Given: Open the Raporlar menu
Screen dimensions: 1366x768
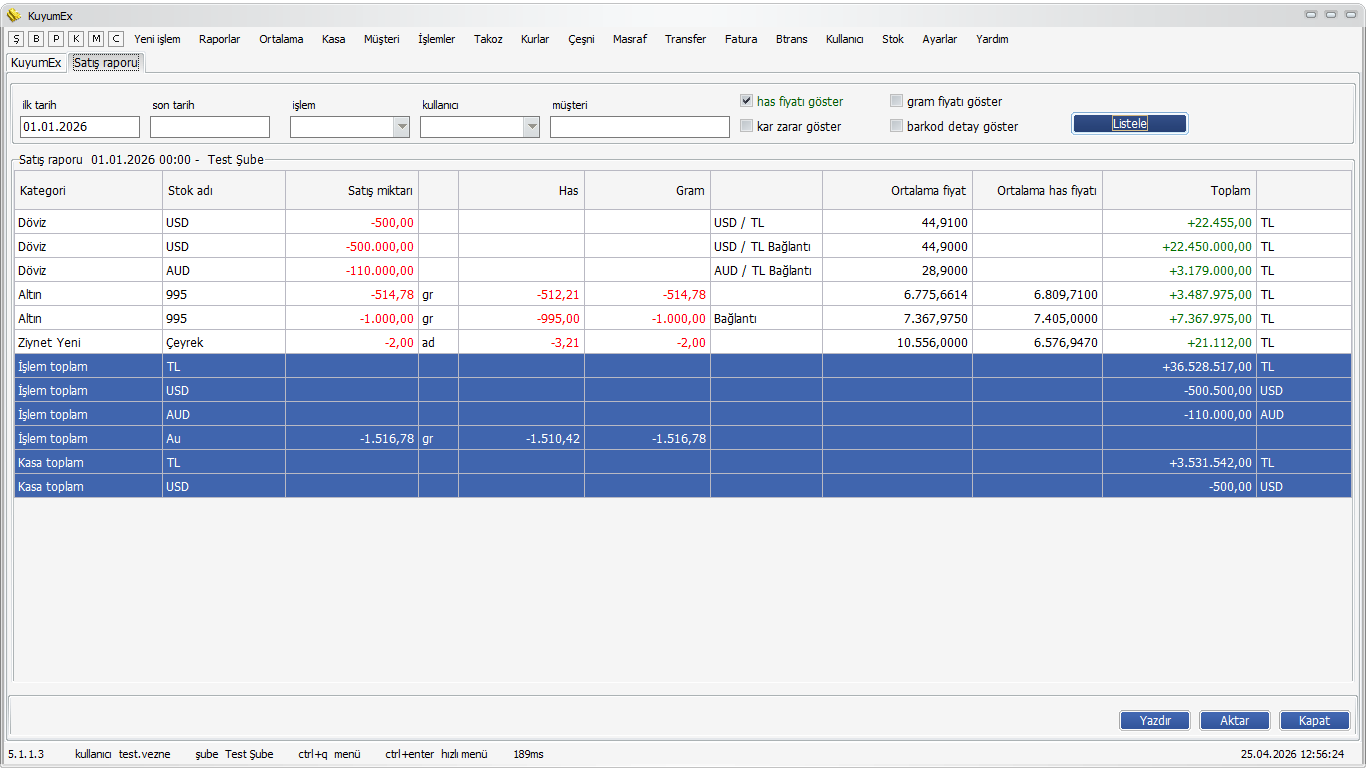Looking at the screenshot, I should [x=219, y=39].
